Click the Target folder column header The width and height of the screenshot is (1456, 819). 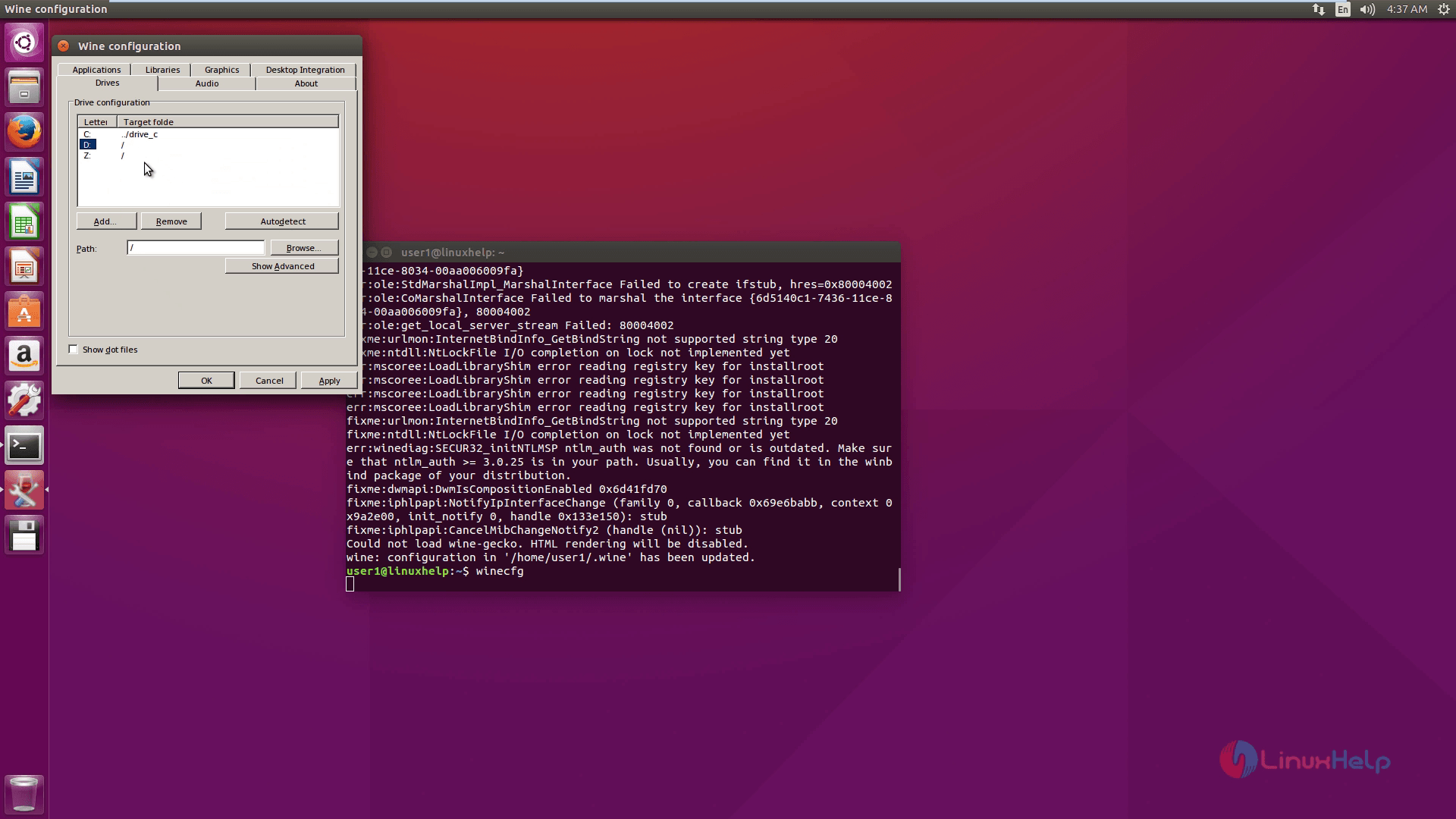[227, 121]
